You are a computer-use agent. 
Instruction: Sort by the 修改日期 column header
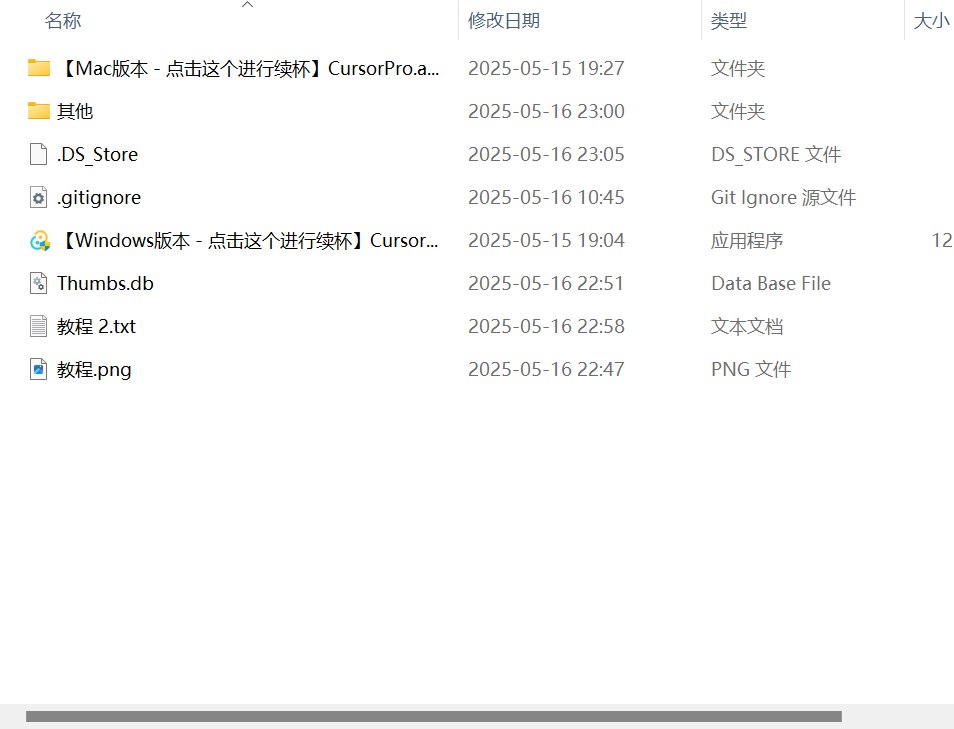[x=504, y=21]
